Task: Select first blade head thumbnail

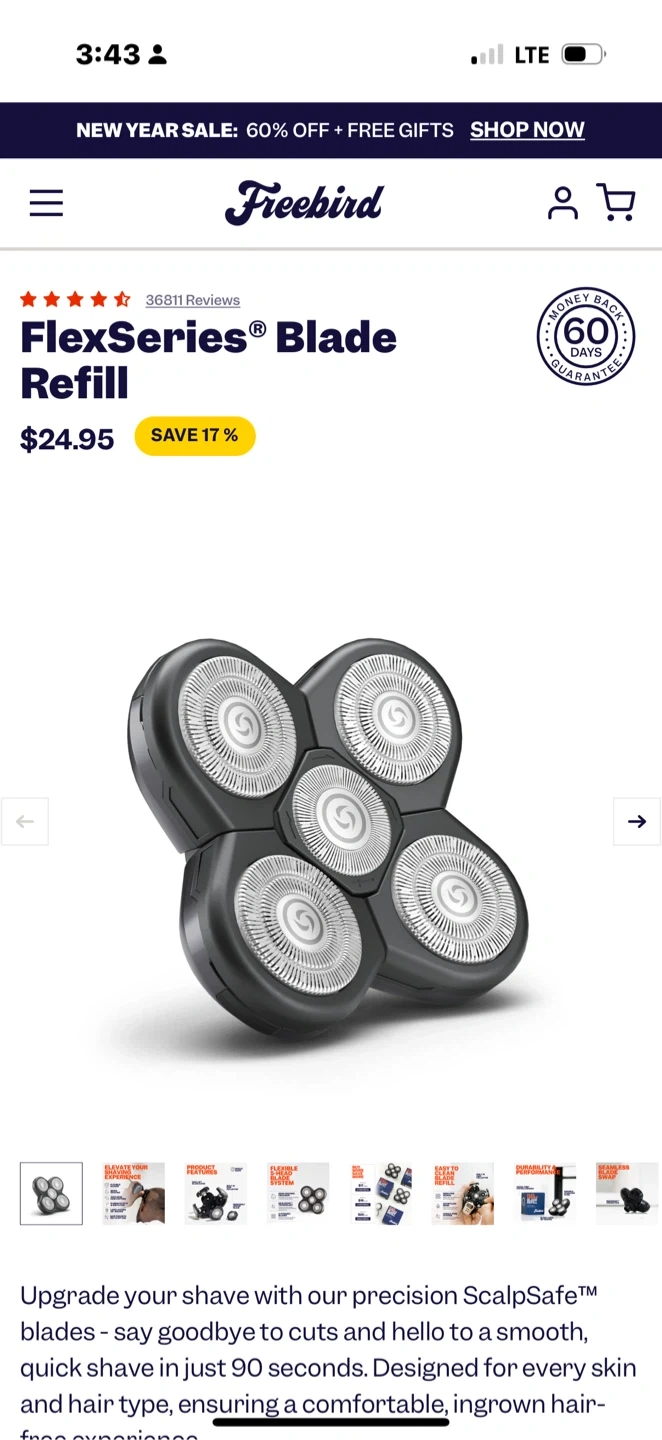Action: [x=51, y=1194]
